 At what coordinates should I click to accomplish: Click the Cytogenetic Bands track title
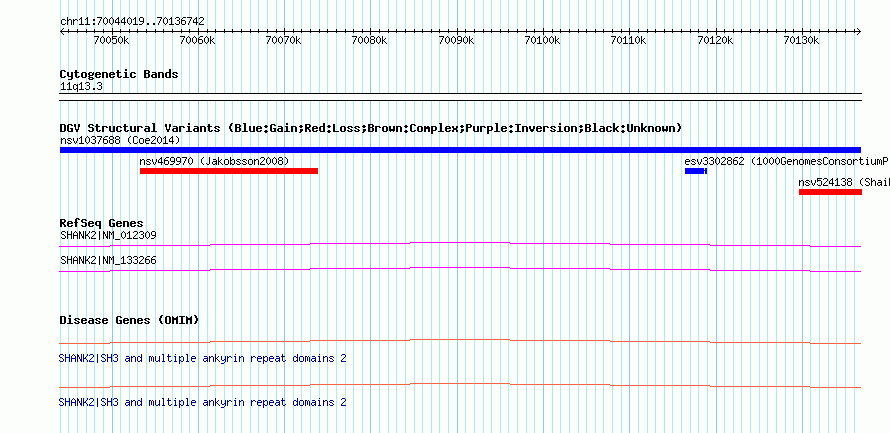pyautogui.click(x=119, y=74)
